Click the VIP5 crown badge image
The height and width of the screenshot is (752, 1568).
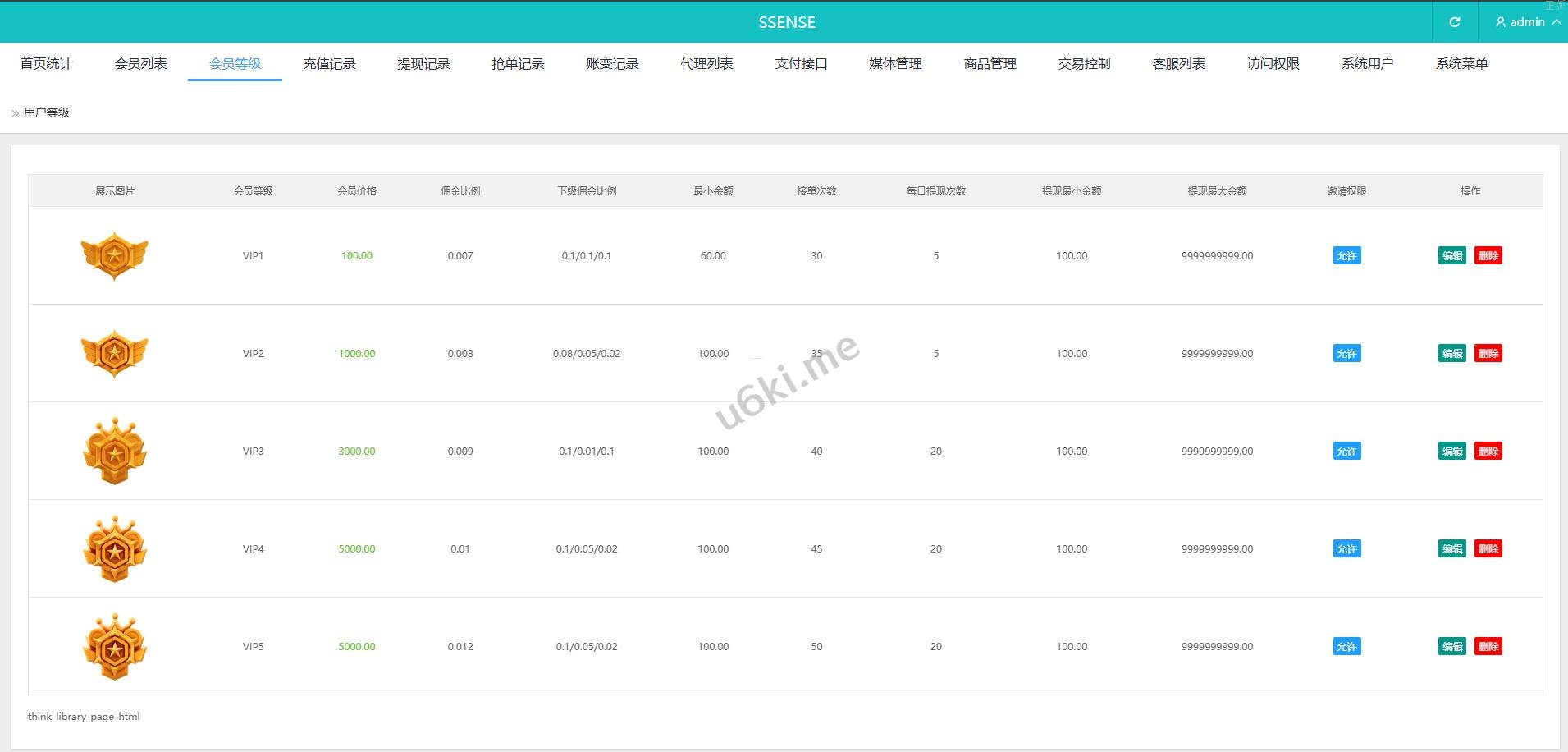(x=115, y=646)
